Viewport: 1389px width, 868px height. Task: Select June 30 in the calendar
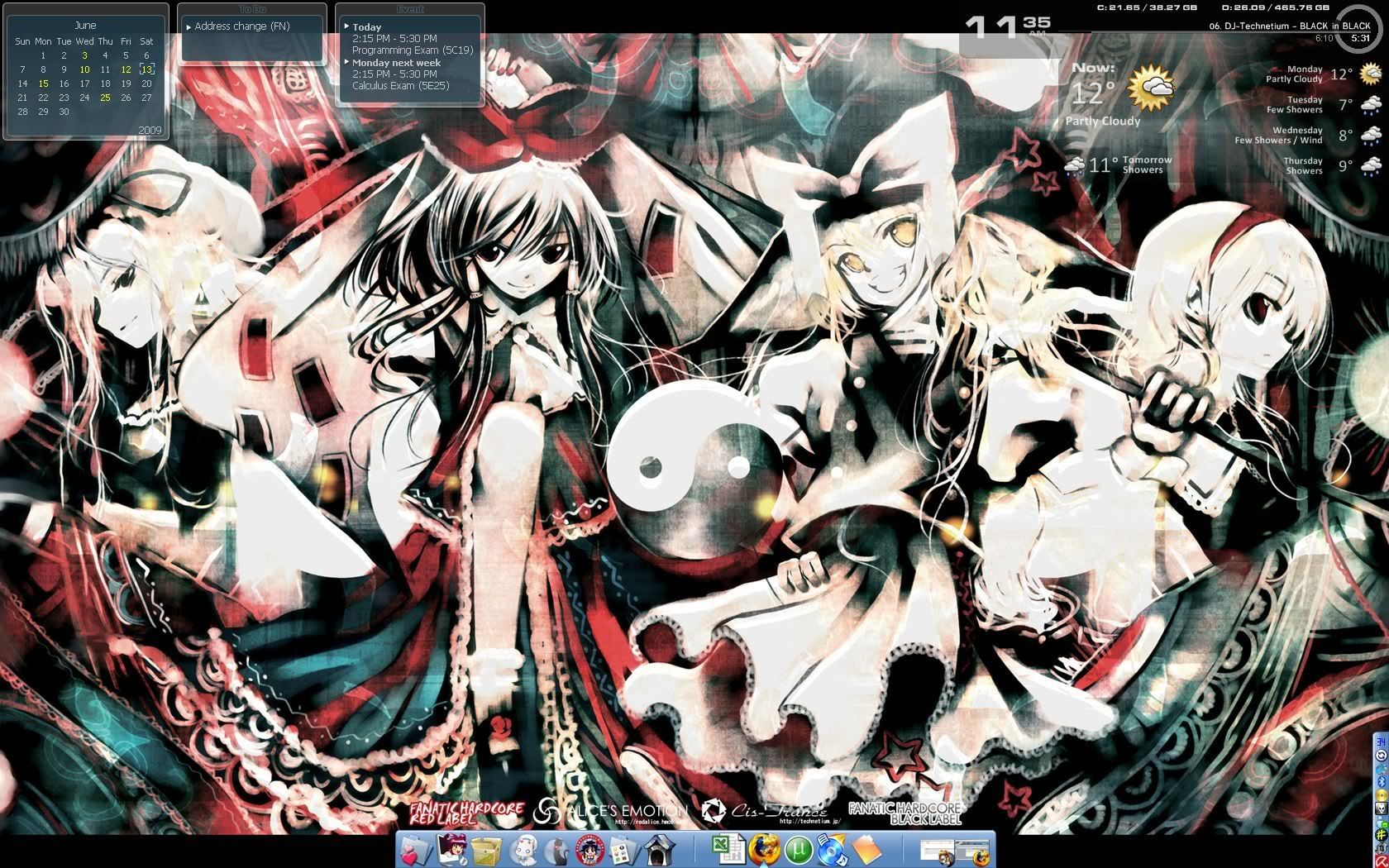point(64,112)
